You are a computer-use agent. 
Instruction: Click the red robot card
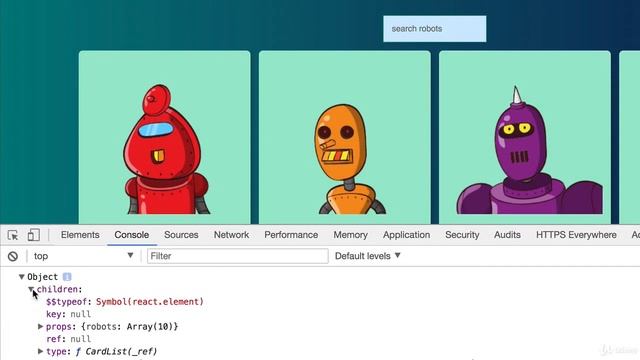pyautogui.click(x=164, y=137)
